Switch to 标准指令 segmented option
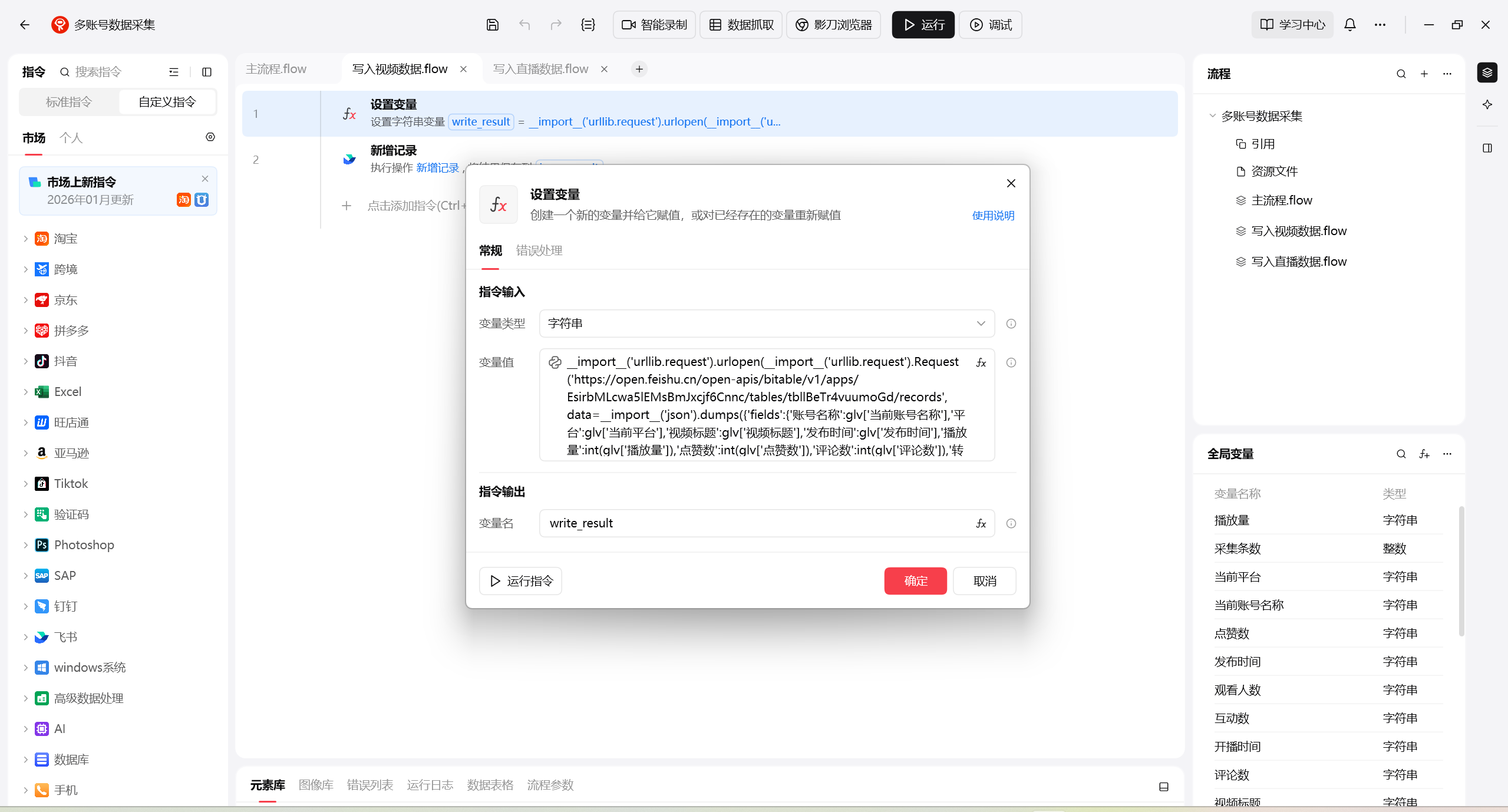1508x812 pixels. (69, 102)
